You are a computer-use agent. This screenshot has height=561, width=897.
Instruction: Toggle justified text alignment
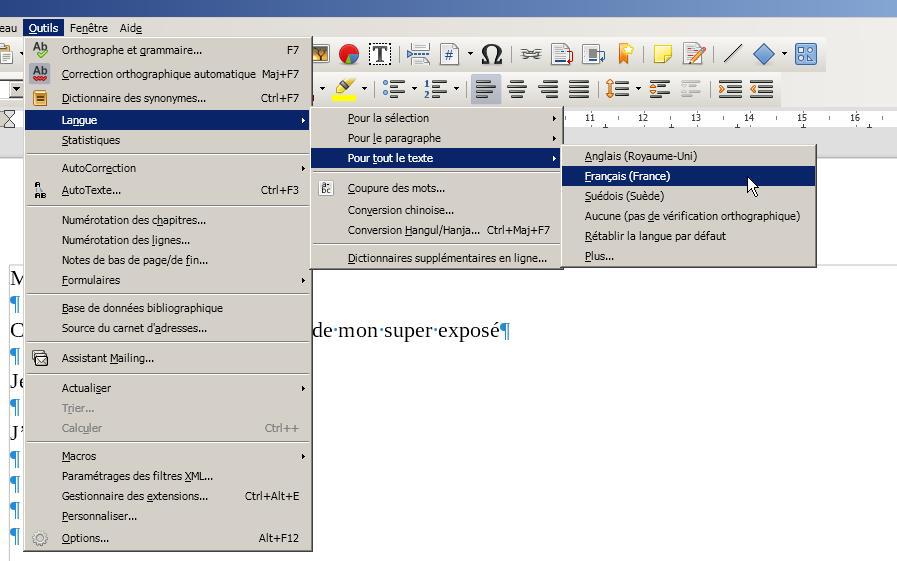point(578,89)
